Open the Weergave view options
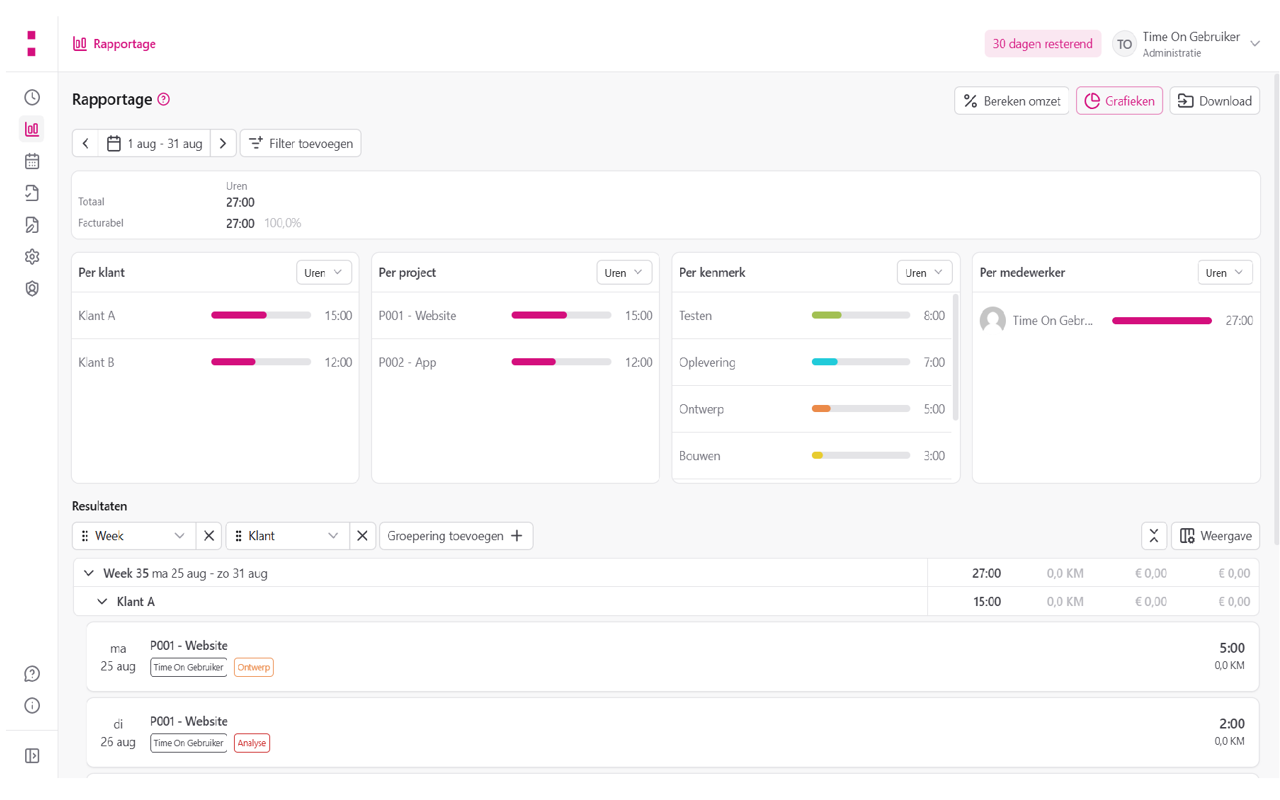Image resolution: width=1280 pixels, height=800 pixels. [1215, 536]
